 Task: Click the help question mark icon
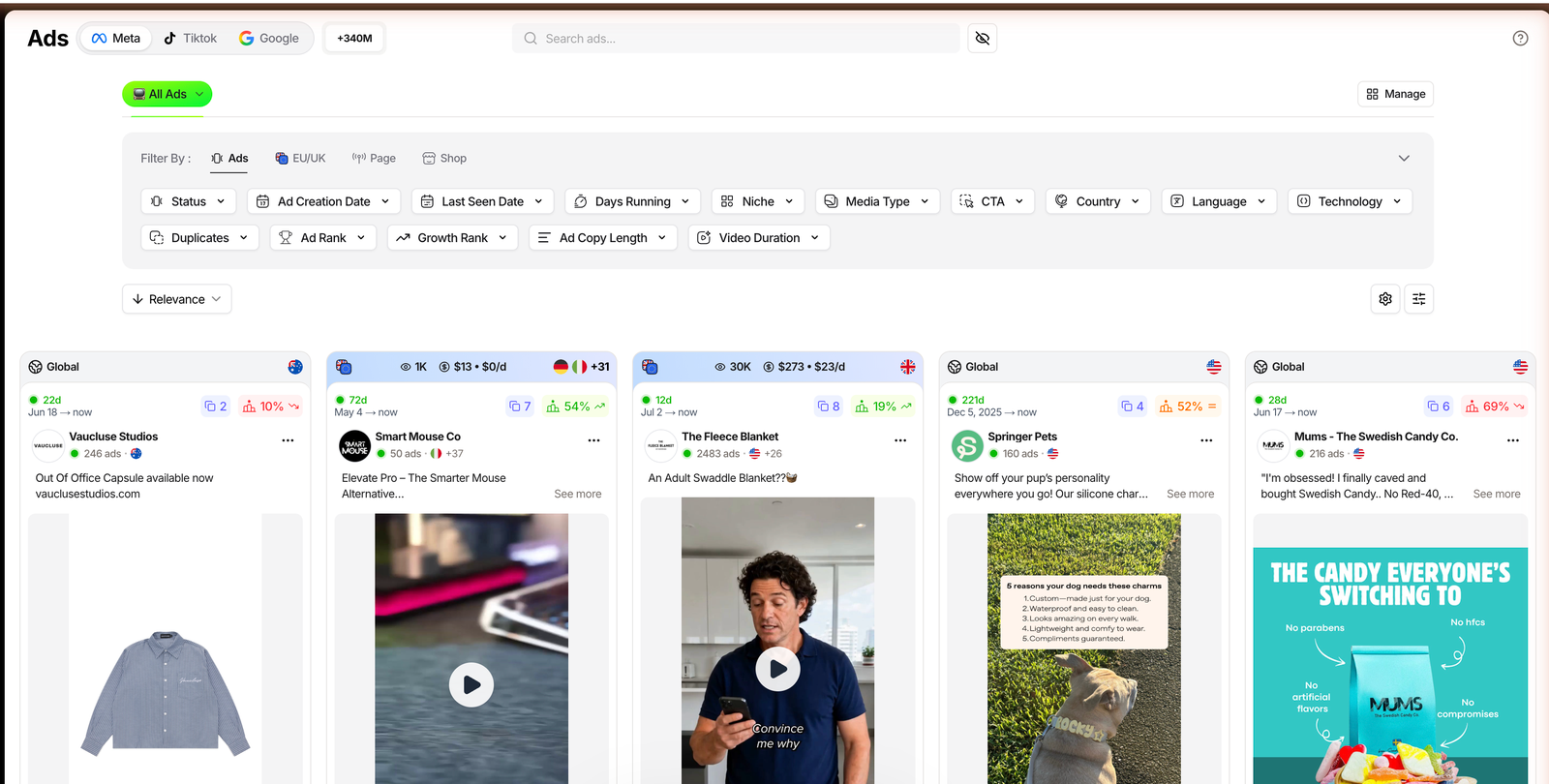(1520, 39)
